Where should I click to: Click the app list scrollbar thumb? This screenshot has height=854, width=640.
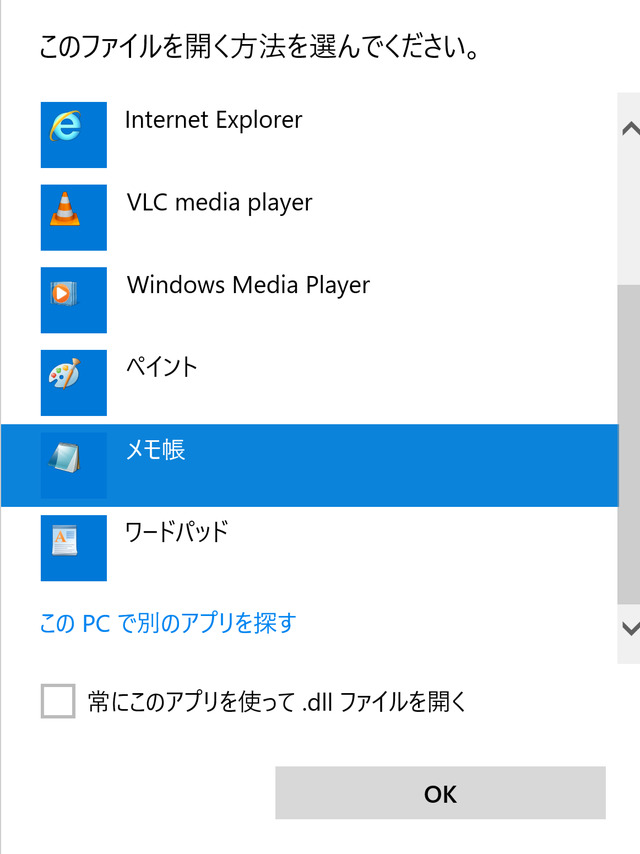(x=629, y=444)
